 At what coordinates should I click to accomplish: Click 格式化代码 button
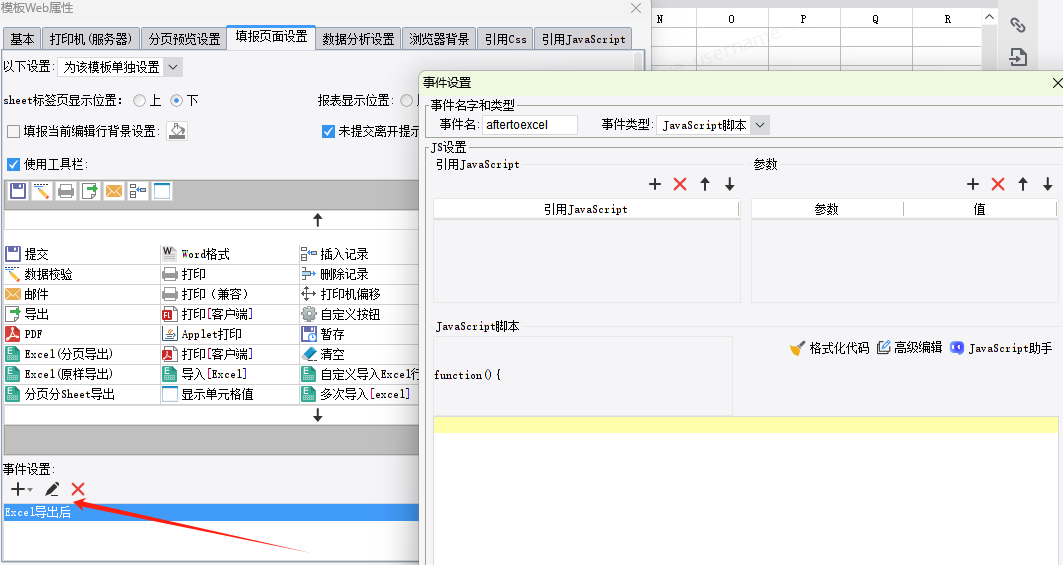[x=829, y=348]
